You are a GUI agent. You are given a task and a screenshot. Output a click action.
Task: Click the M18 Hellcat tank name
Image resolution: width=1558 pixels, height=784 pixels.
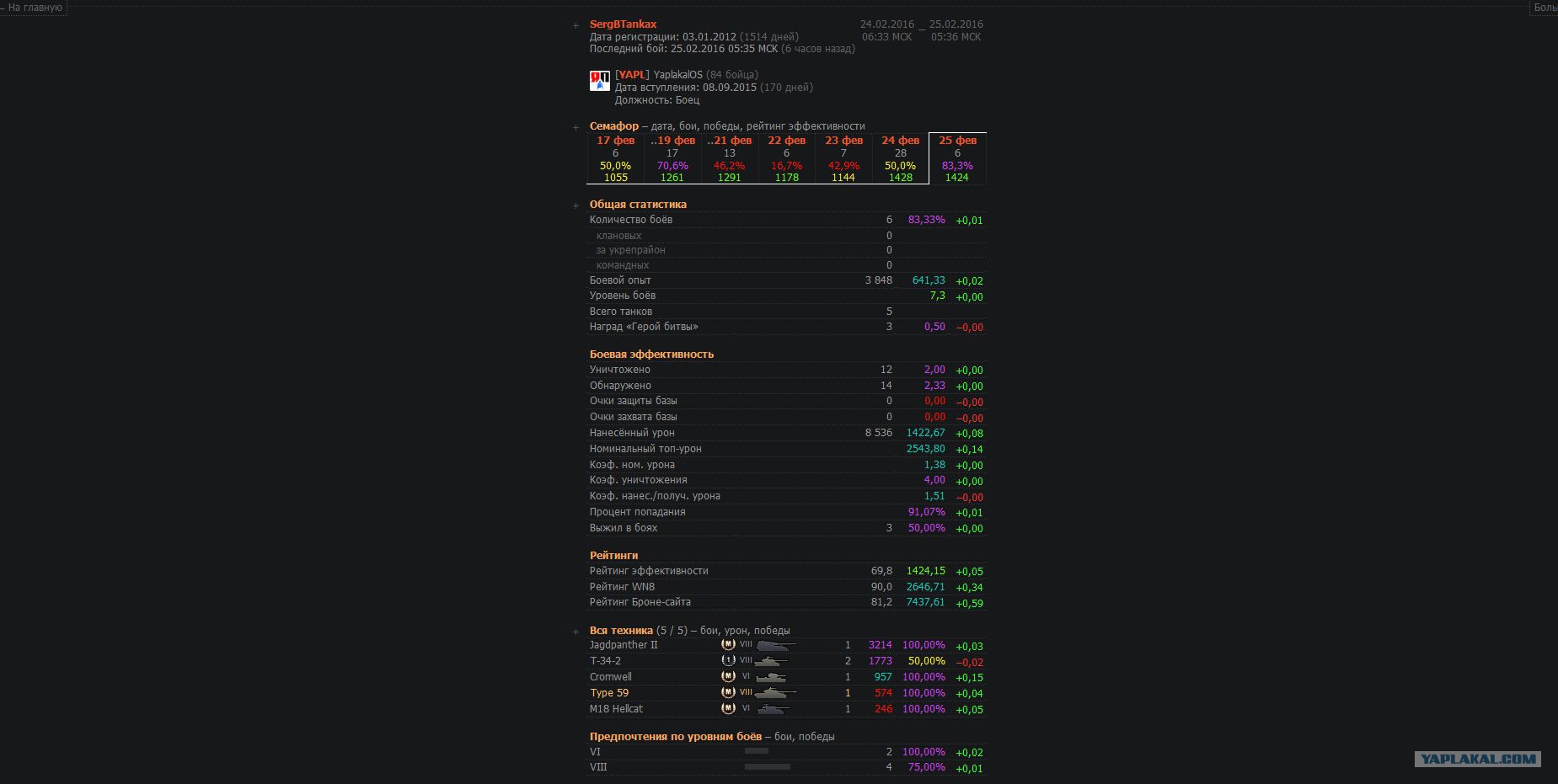(618, 709)
